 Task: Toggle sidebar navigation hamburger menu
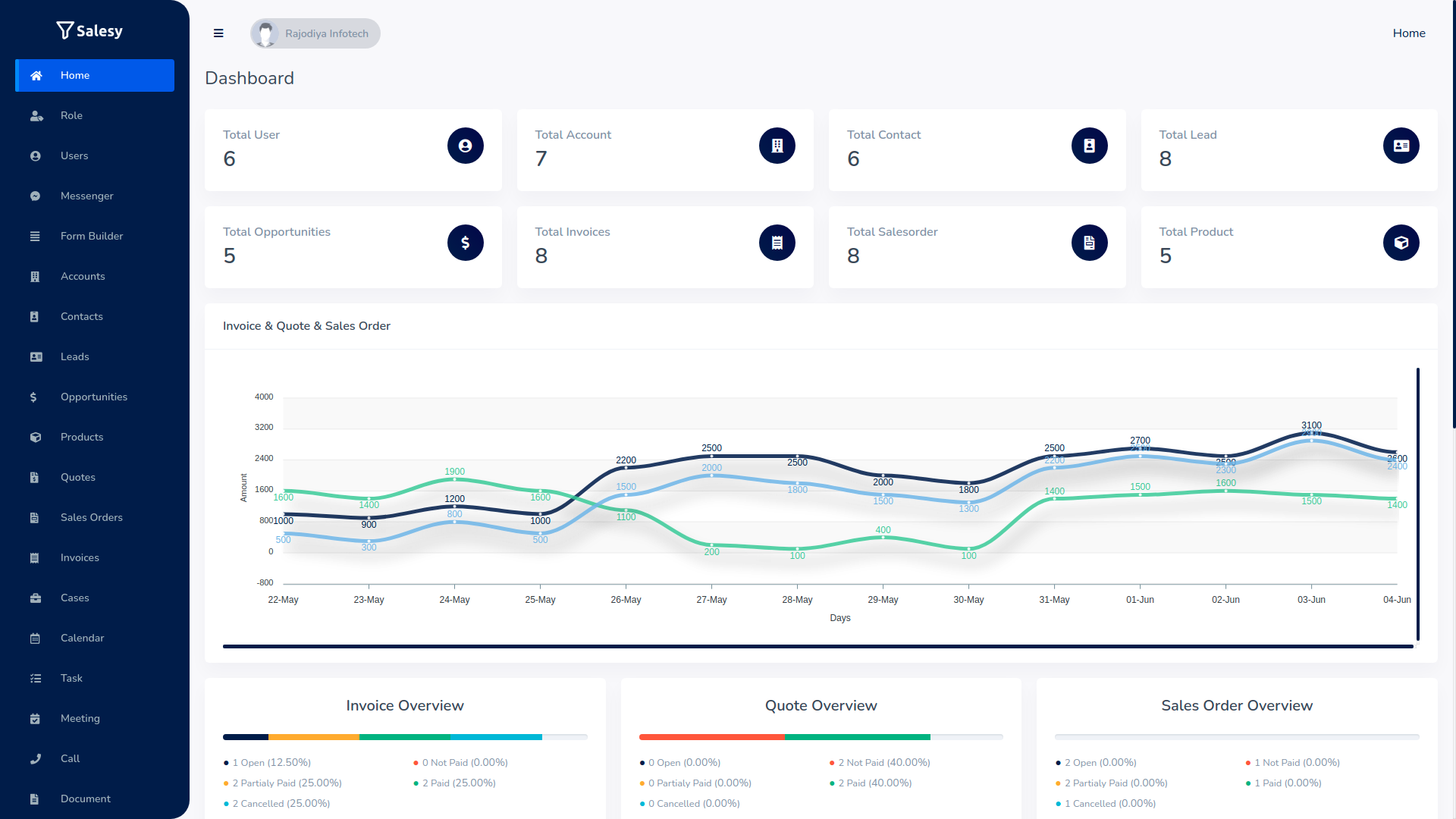click(218, 33)
